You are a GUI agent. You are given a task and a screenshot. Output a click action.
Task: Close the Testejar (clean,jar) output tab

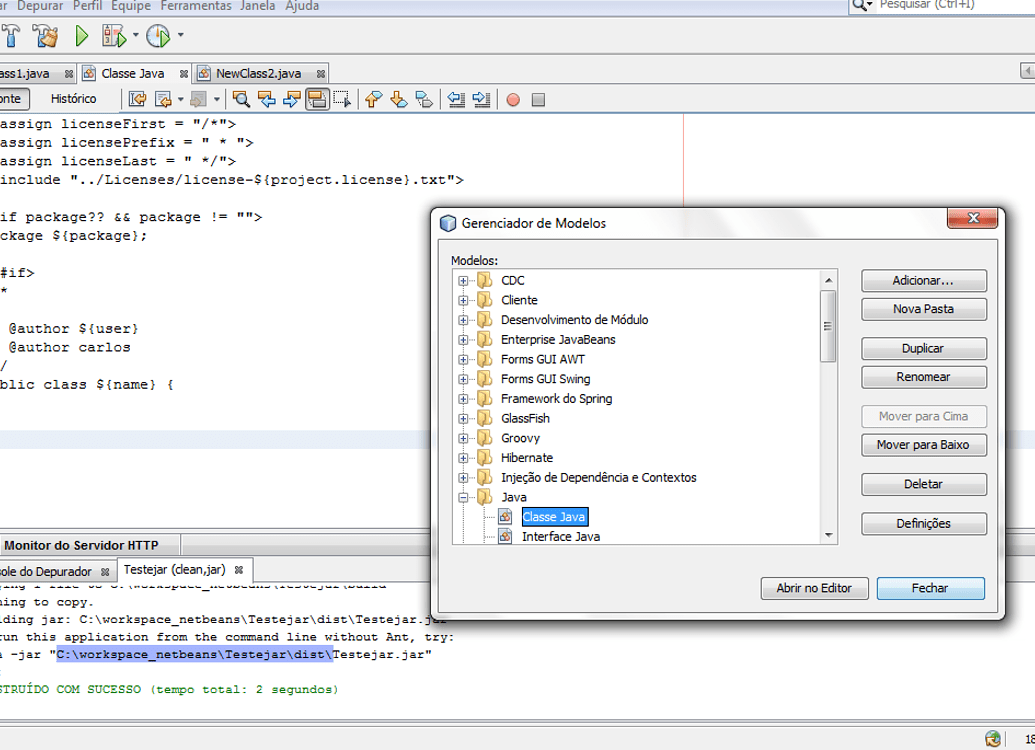(239, 570)
